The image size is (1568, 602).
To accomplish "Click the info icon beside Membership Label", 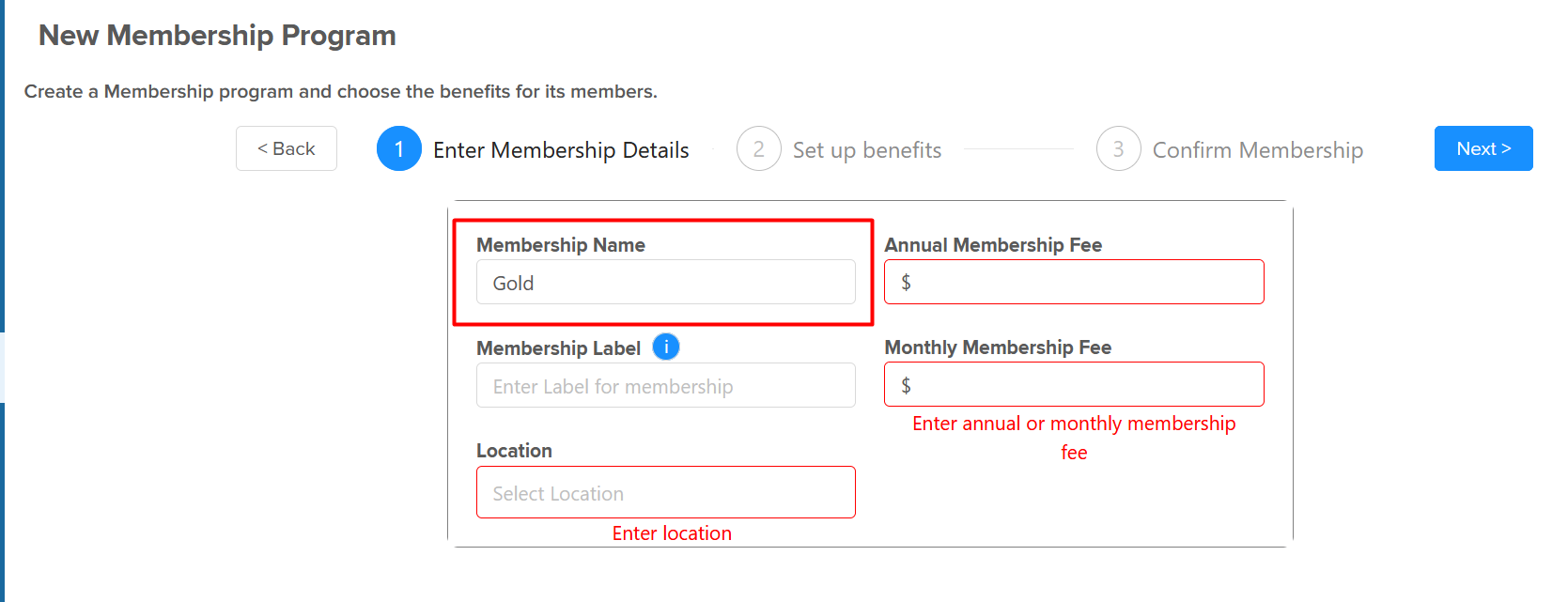I will click(x=665, y=347).
